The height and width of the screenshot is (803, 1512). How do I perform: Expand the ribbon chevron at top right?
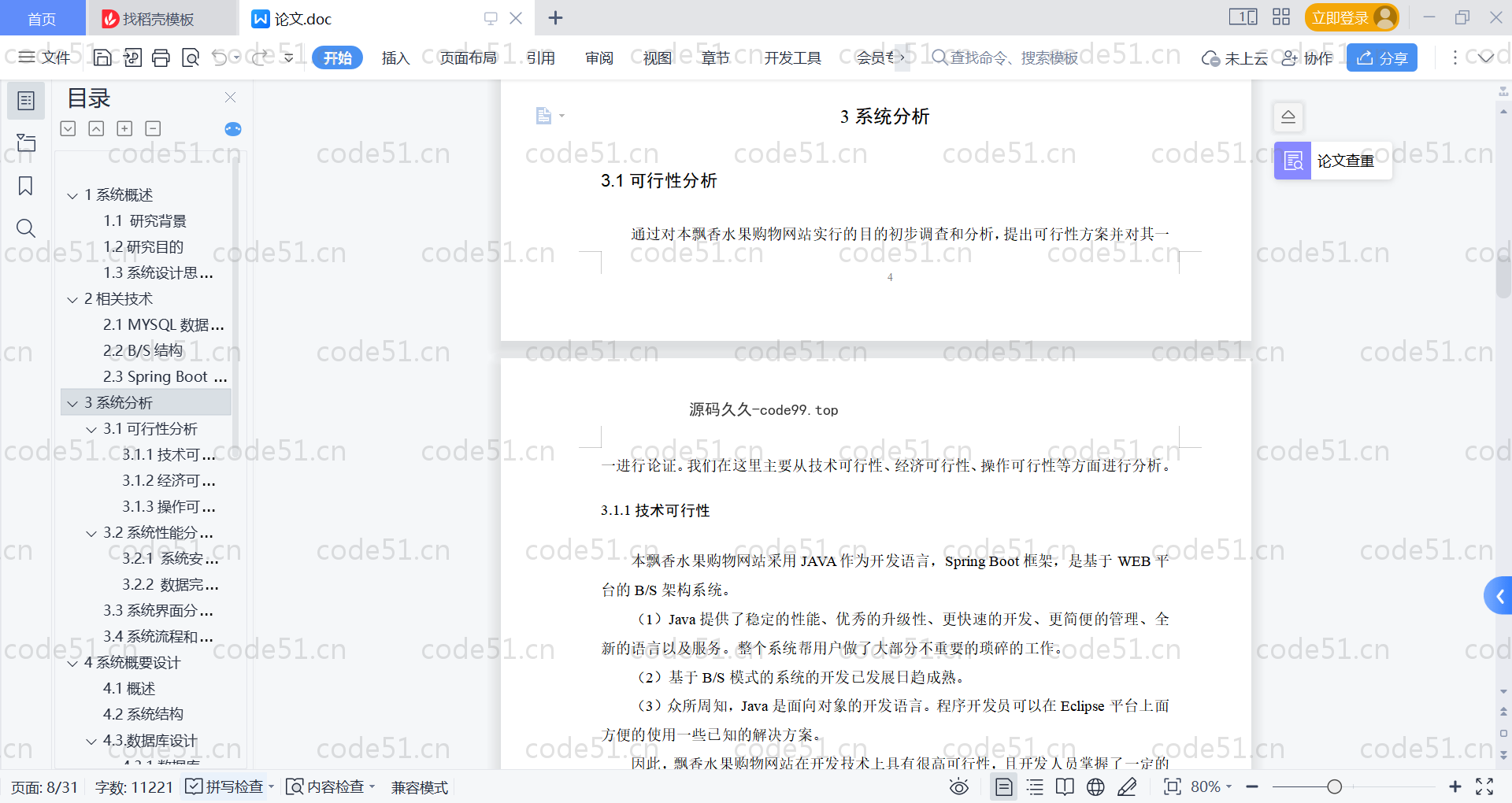click(1486, 57)
